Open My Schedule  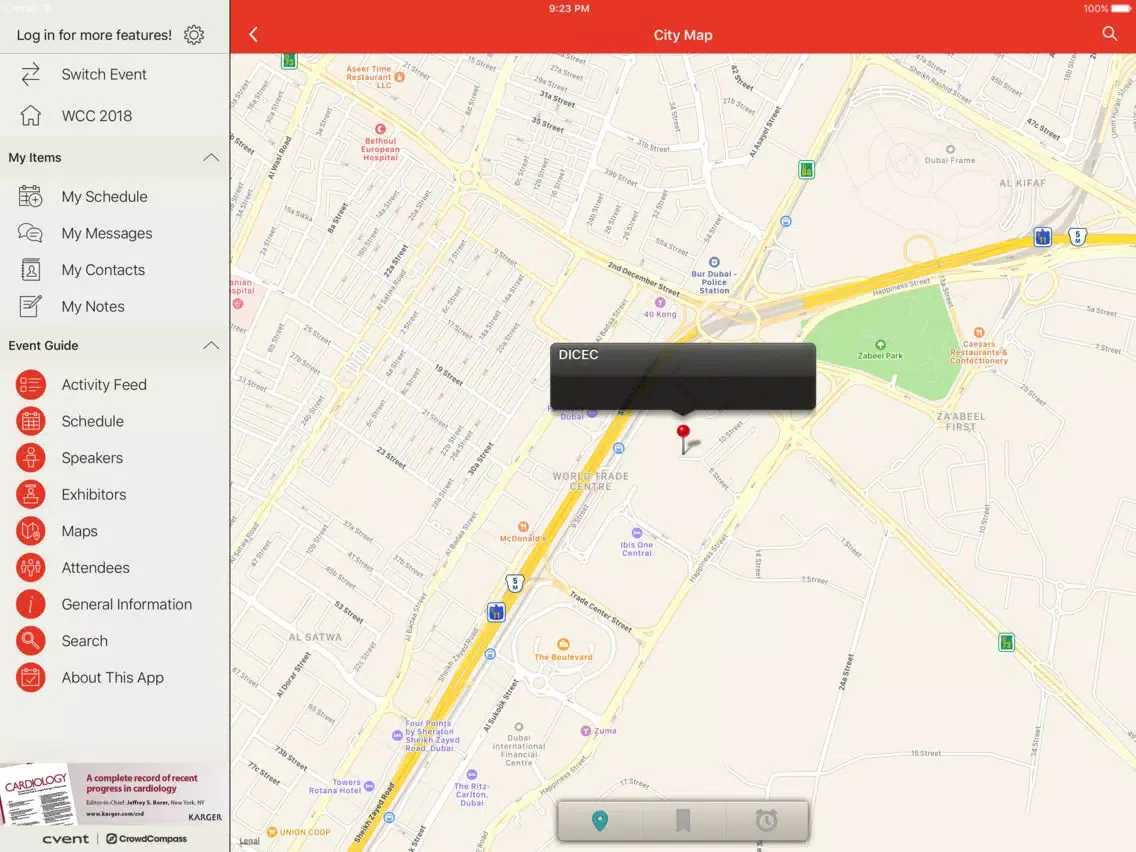[x=114, y=196]
